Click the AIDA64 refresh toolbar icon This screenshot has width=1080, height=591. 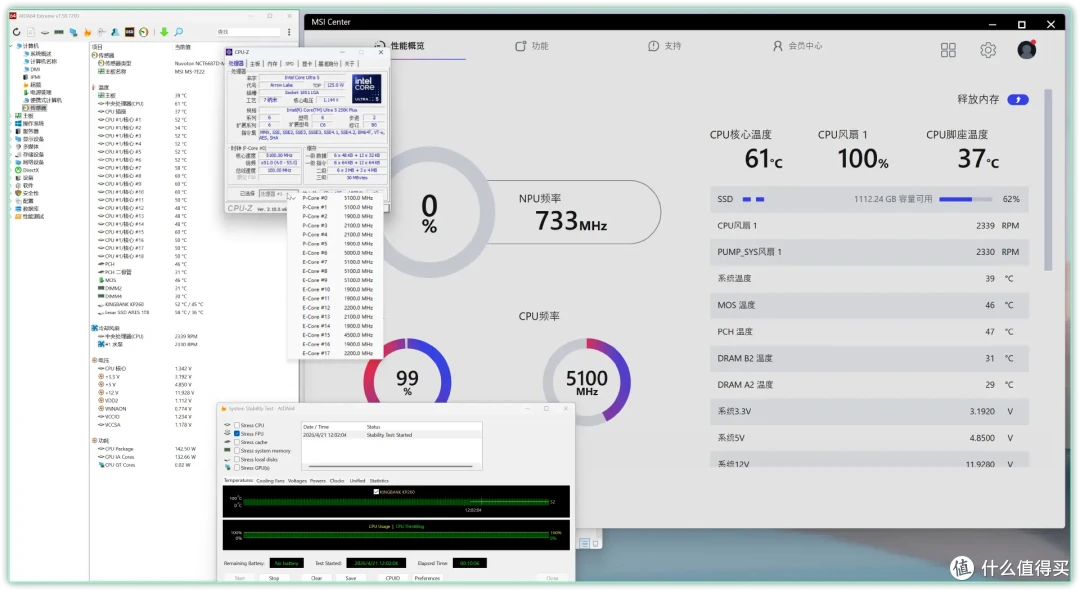click(x=17, y=32)
